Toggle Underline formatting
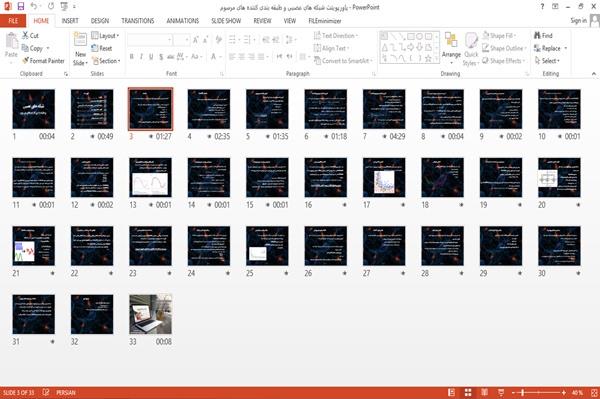 click(151, 57)
